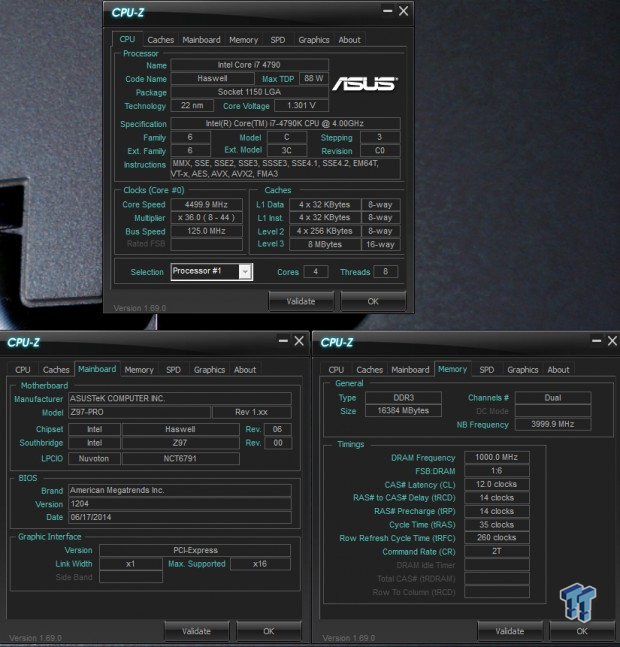Open Processor #1 selection dropdown
Screen dimensions: 620x647
[x=245, y=272]
